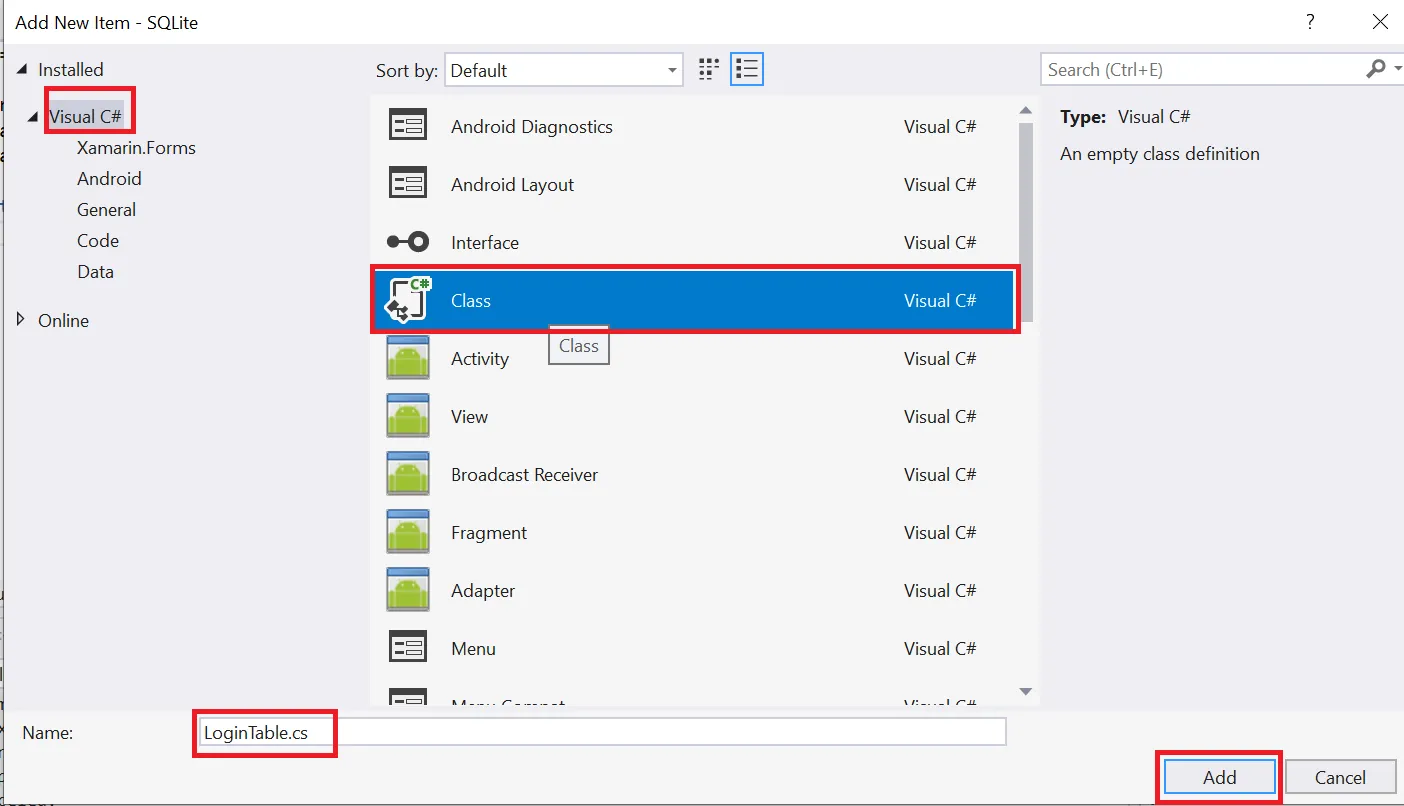The height and width of the screenshot is (806, 1404).
Task: Click the dialog help question mark
Action: coord(1310,21)
